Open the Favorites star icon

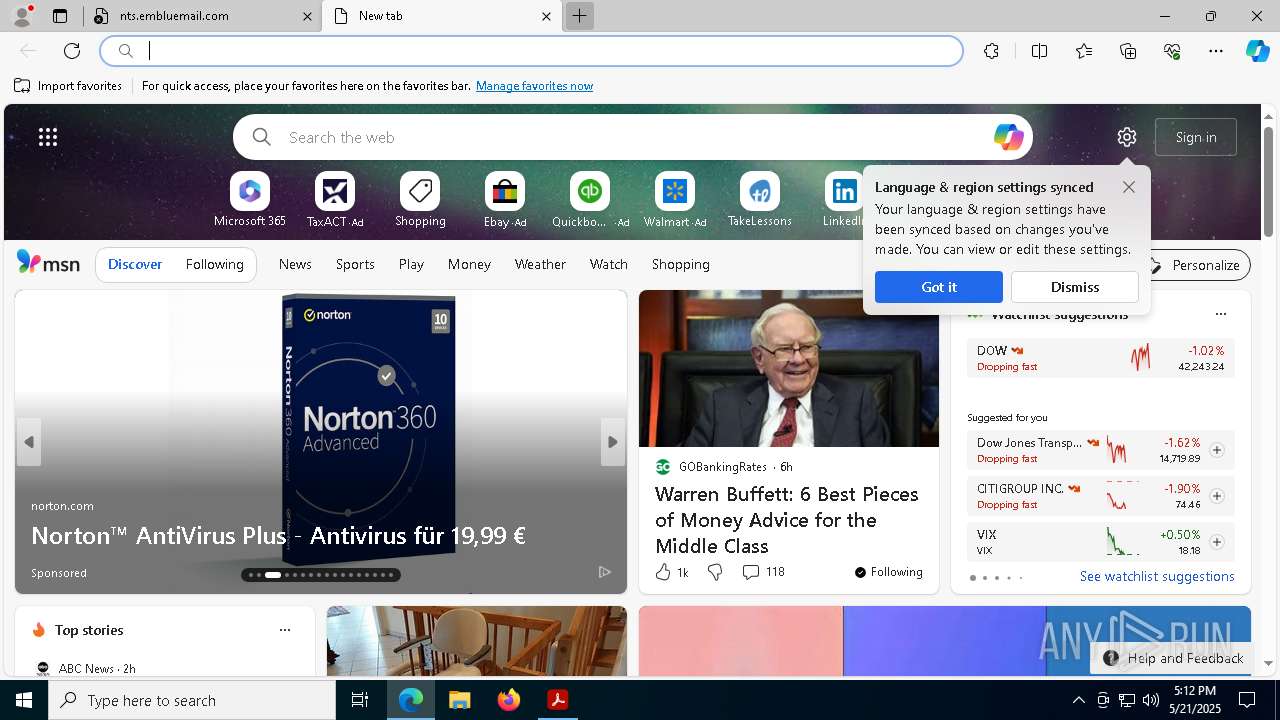click(1084, 51)
